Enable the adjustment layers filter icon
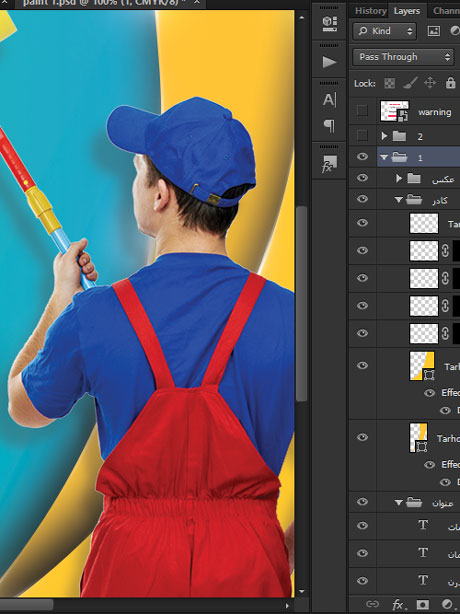The image size is (460, 614). click(x=455, y=31)
